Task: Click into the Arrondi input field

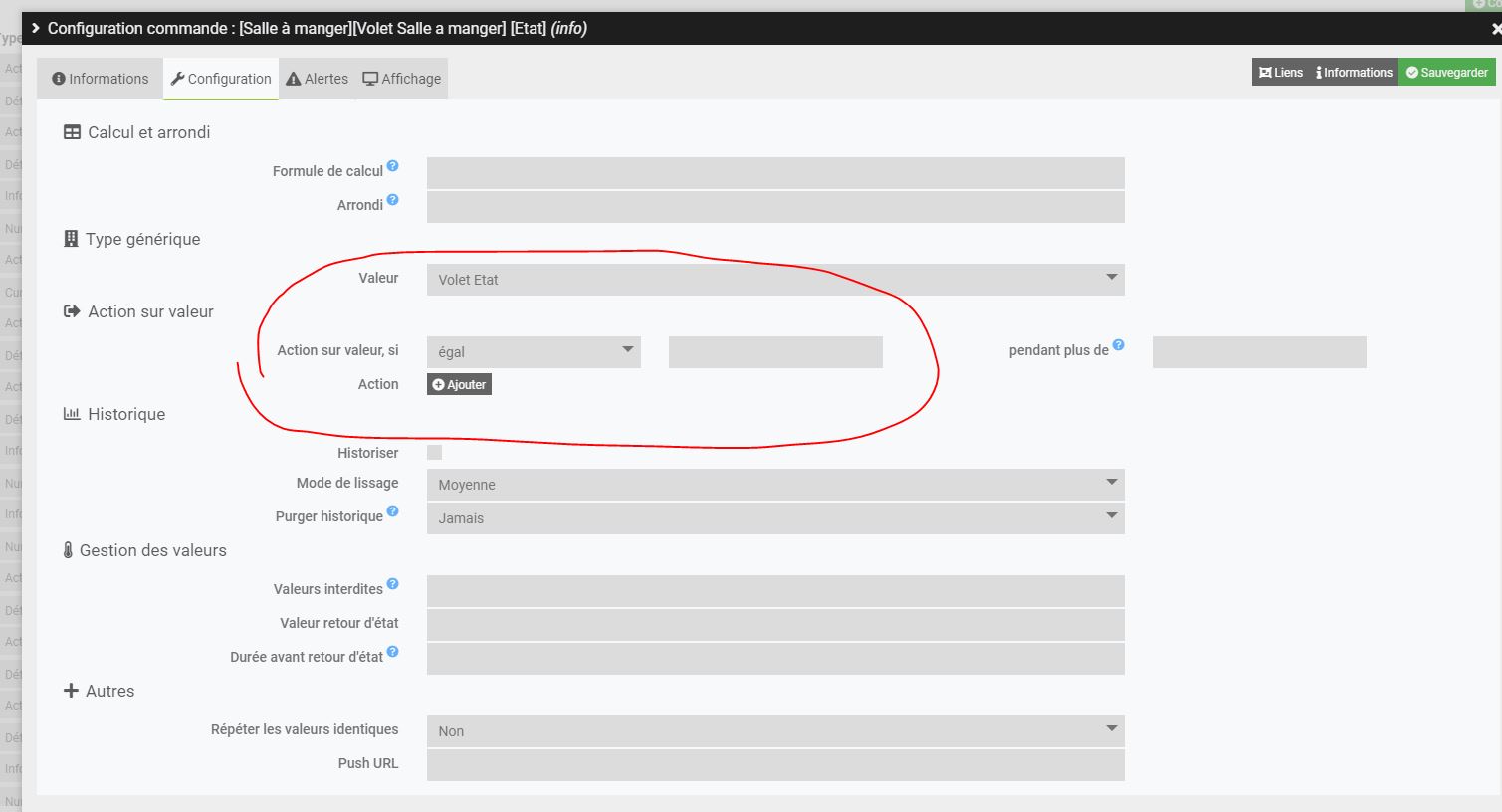Action: click(775, 207)
